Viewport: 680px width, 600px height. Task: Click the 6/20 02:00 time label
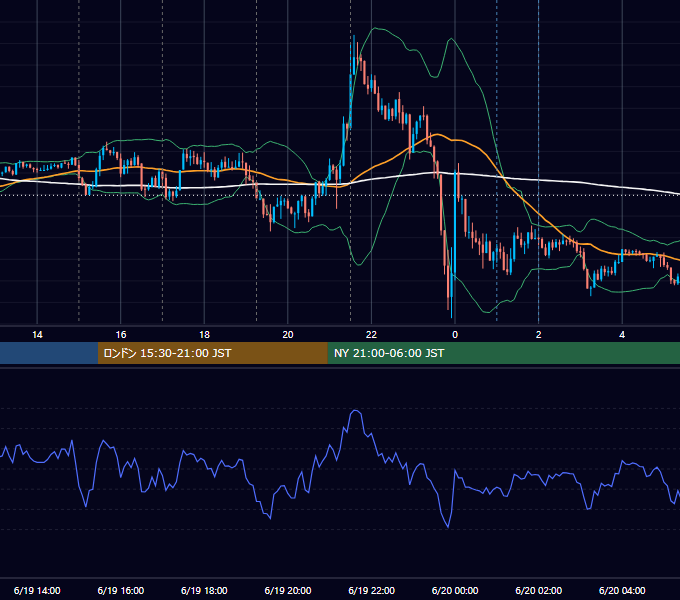(539, 590)
